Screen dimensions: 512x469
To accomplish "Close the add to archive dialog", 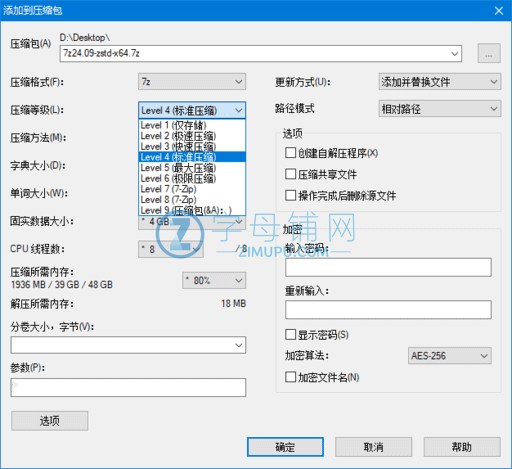I will click(499, 11).
